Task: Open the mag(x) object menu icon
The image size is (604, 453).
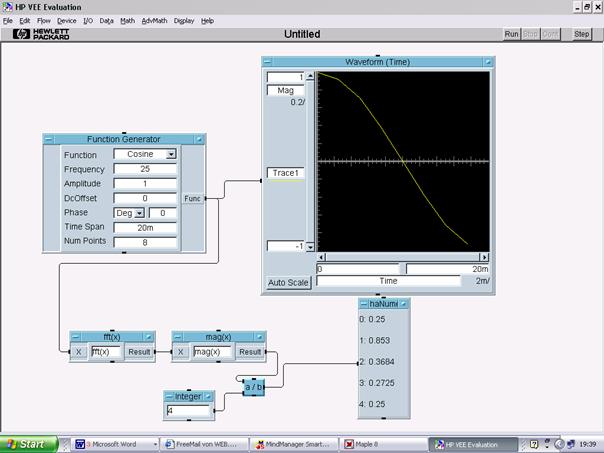Action: coord(178,337)
